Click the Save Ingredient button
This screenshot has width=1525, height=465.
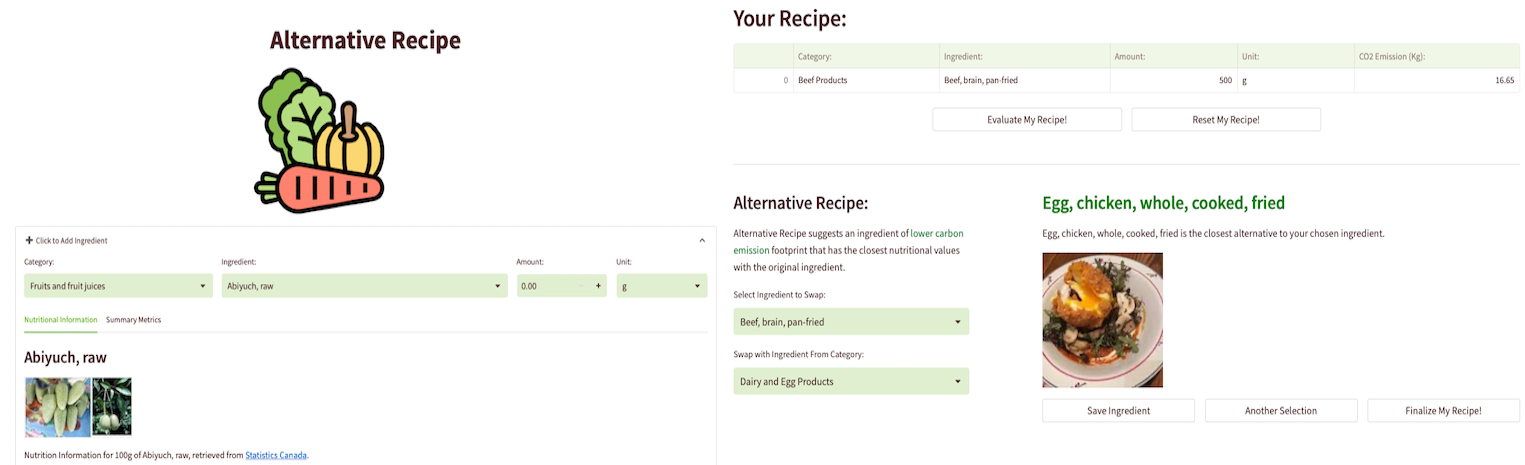click(x=1118, y=411)
